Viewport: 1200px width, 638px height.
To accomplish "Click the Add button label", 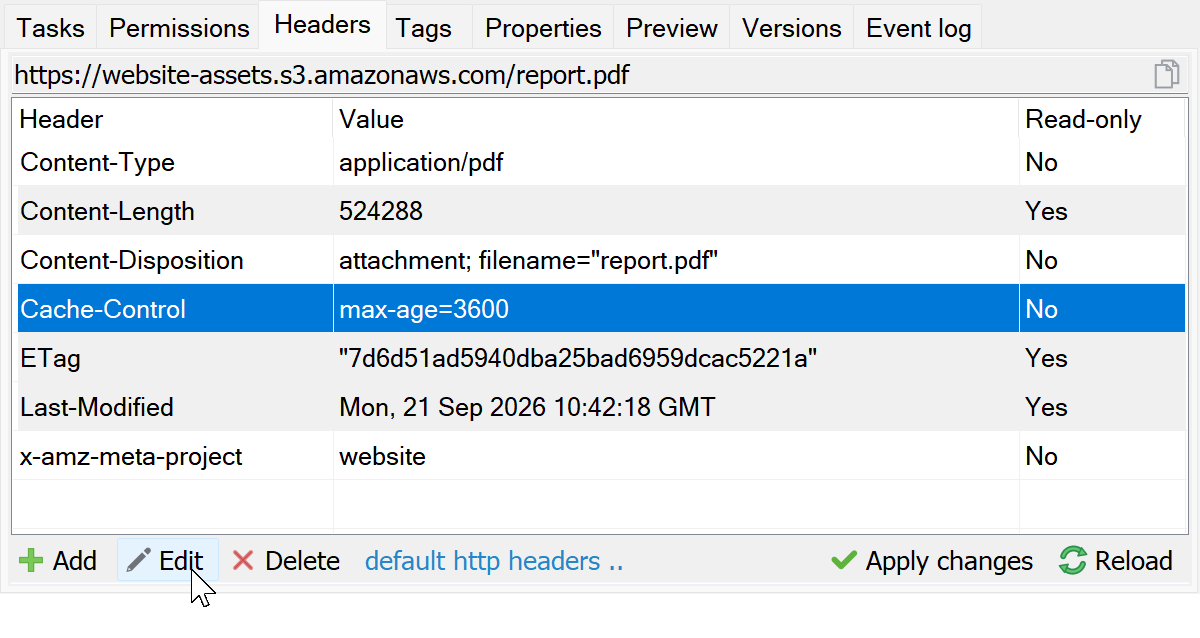I will point(75,561).
